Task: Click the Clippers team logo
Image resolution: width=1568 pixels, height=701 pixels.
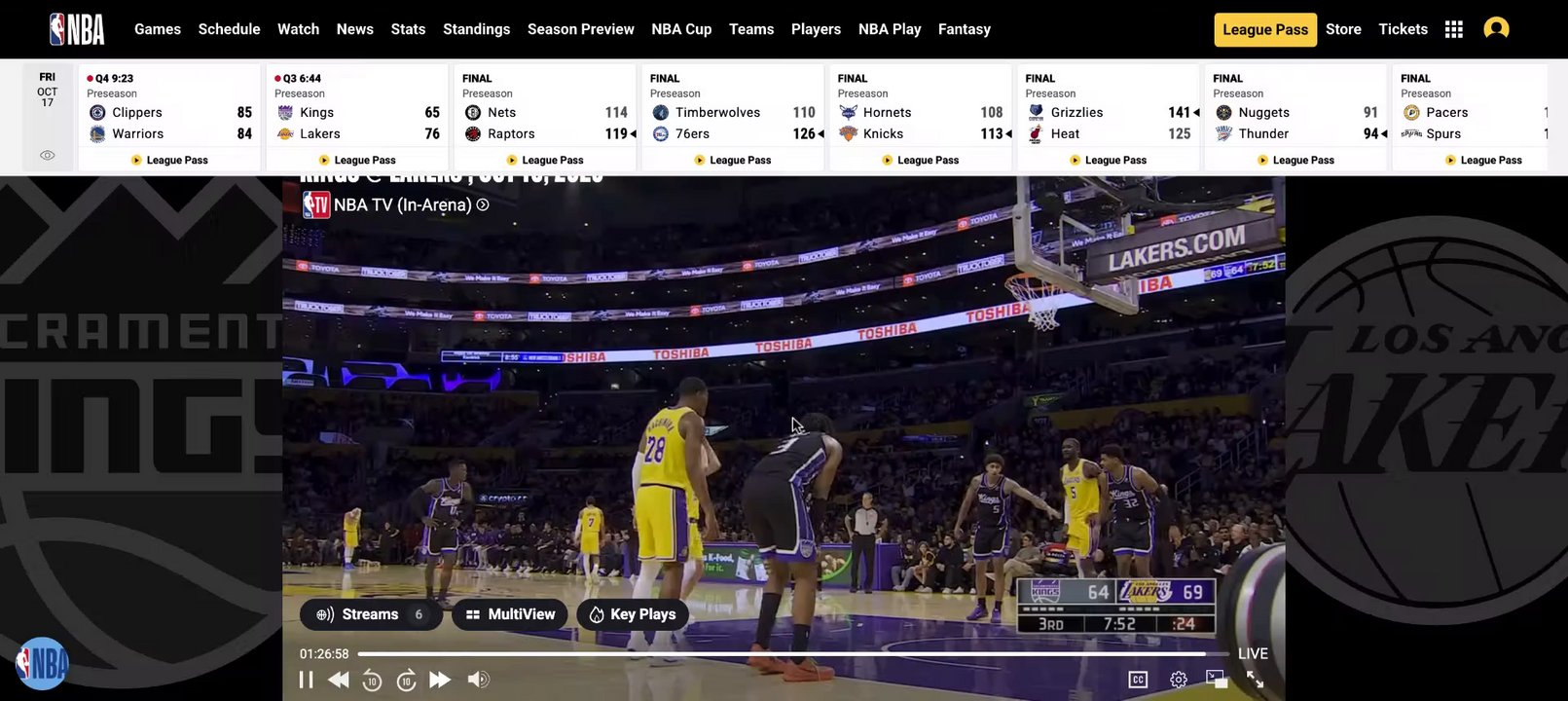Action: (x=97, y=113)
